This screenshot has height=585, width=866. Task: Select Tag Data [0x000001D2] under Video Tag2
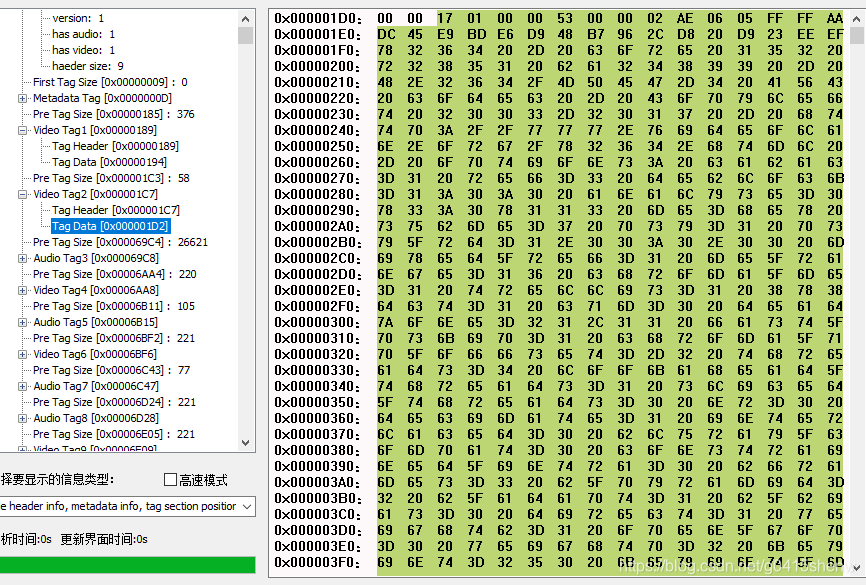coord(110,226)
